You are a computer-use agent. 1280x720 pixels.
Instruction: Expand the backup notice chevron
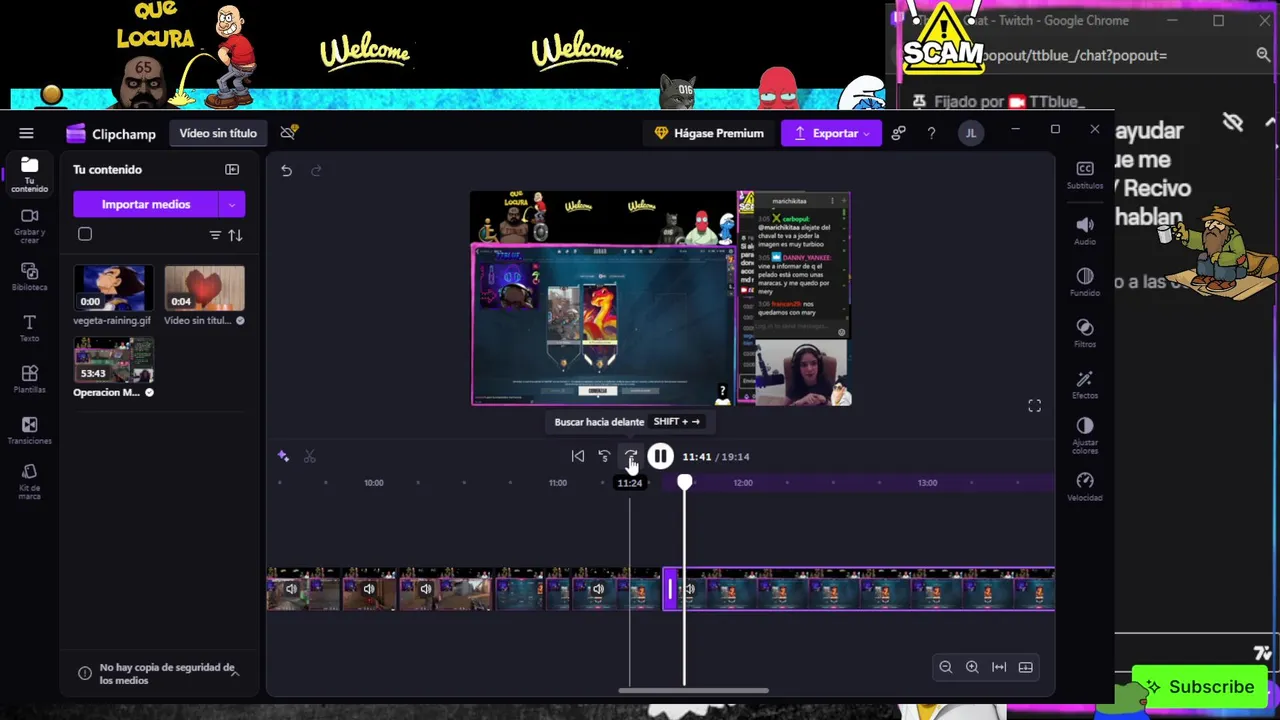click(x=235, y=673)
